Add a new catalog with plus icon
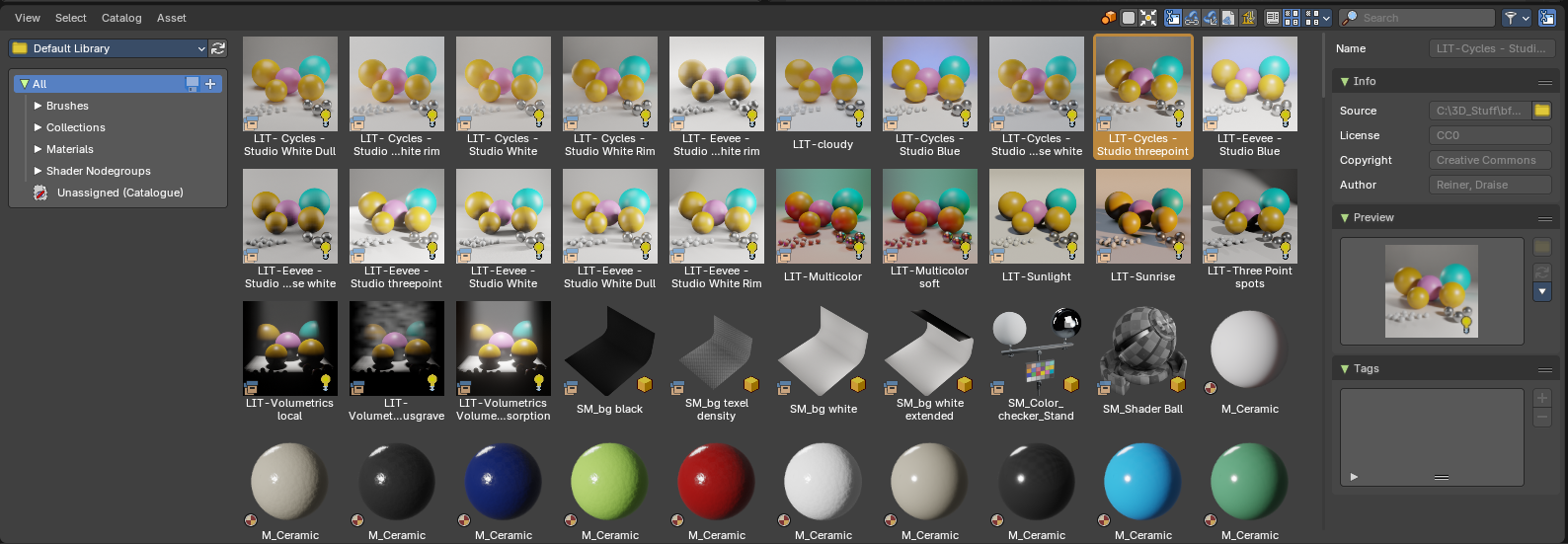 coord(210,84)
